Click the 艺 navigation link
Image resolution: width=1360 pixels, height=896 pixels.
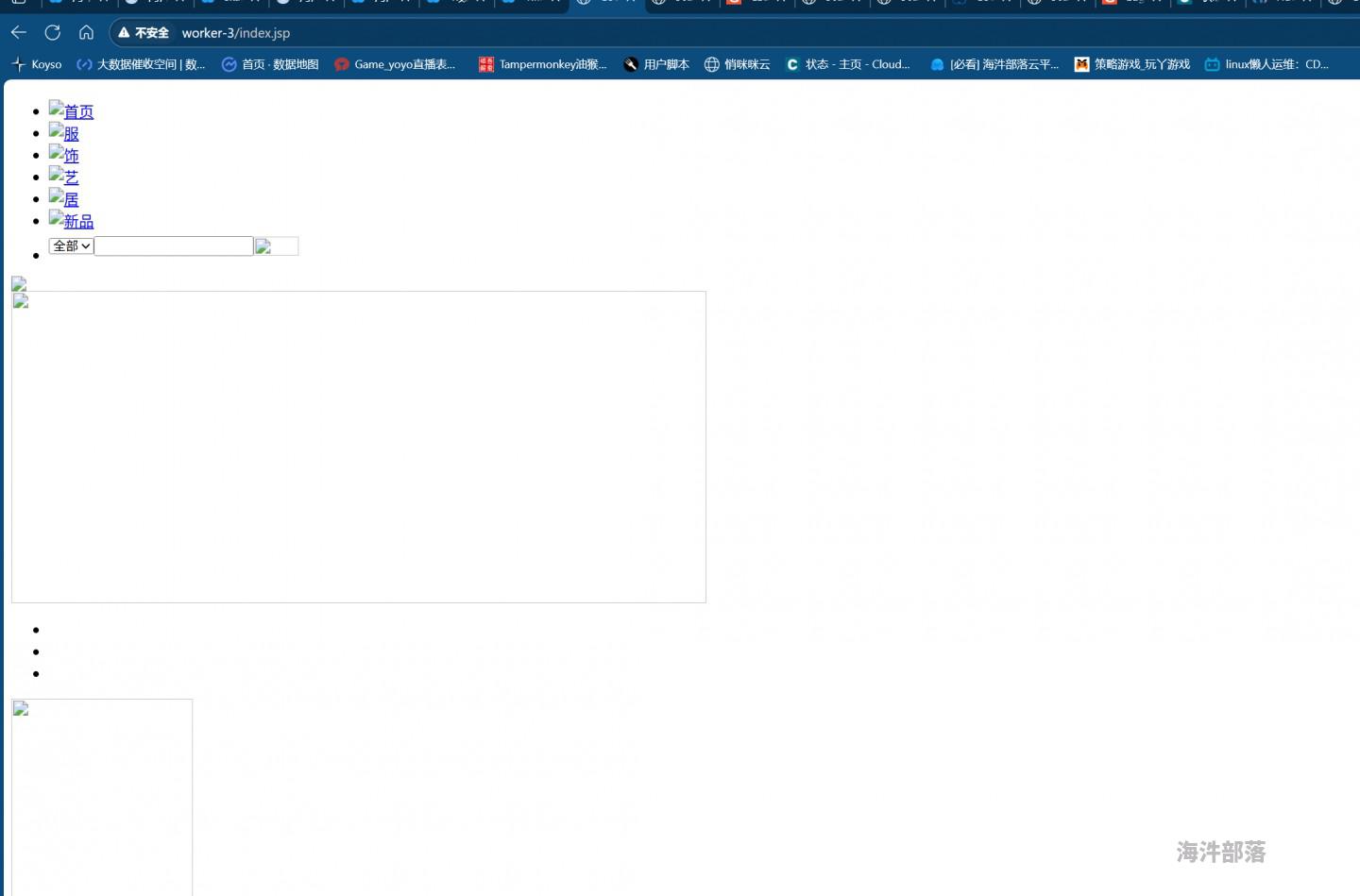tap(63, 176)
